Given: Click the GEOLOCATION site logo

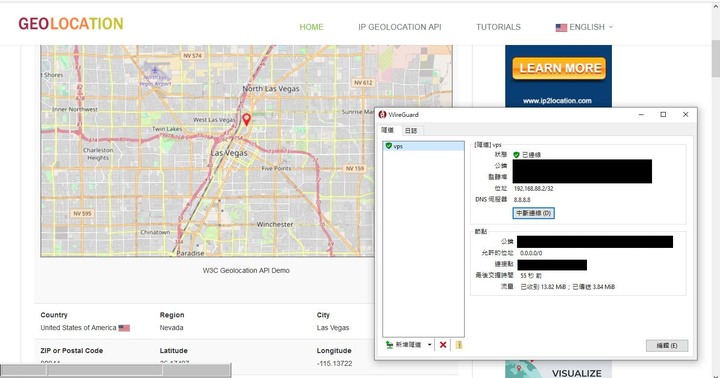Looking at the screenshot, I should click(71, 23).
